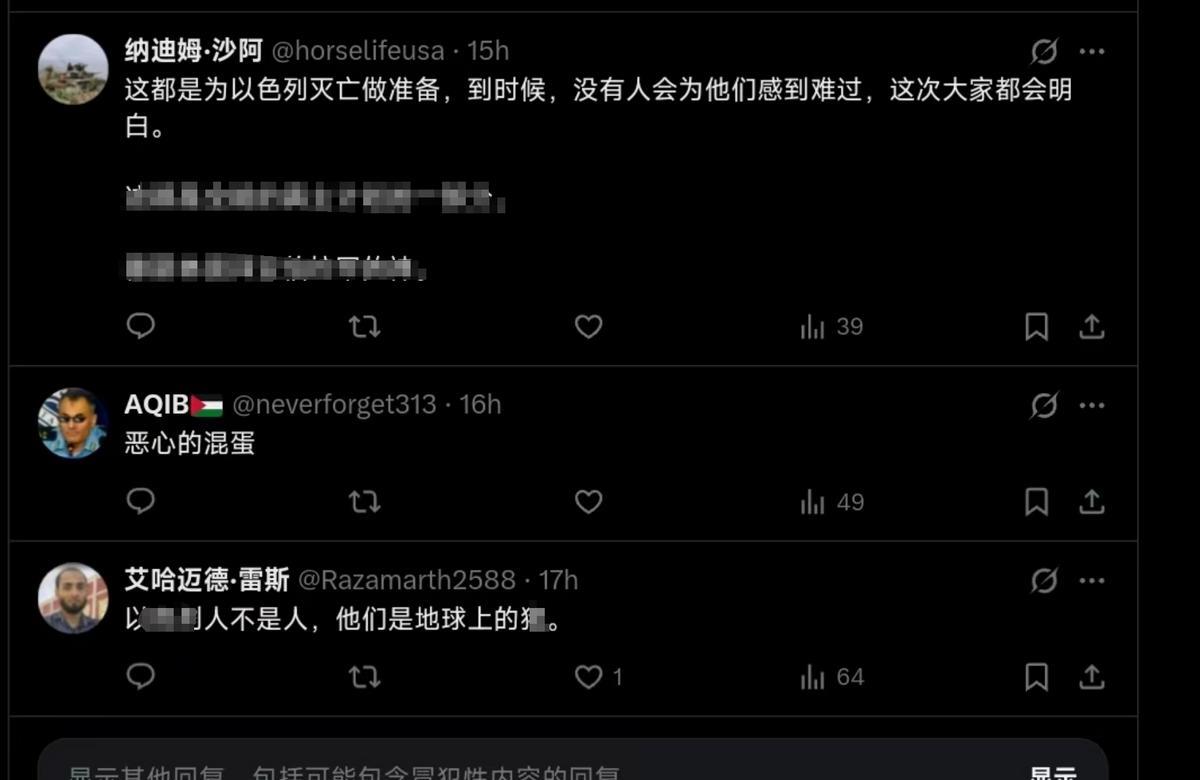Like the @horselifeusa post
Screen dimensions: 1200x780
click(x=589, y=326)
